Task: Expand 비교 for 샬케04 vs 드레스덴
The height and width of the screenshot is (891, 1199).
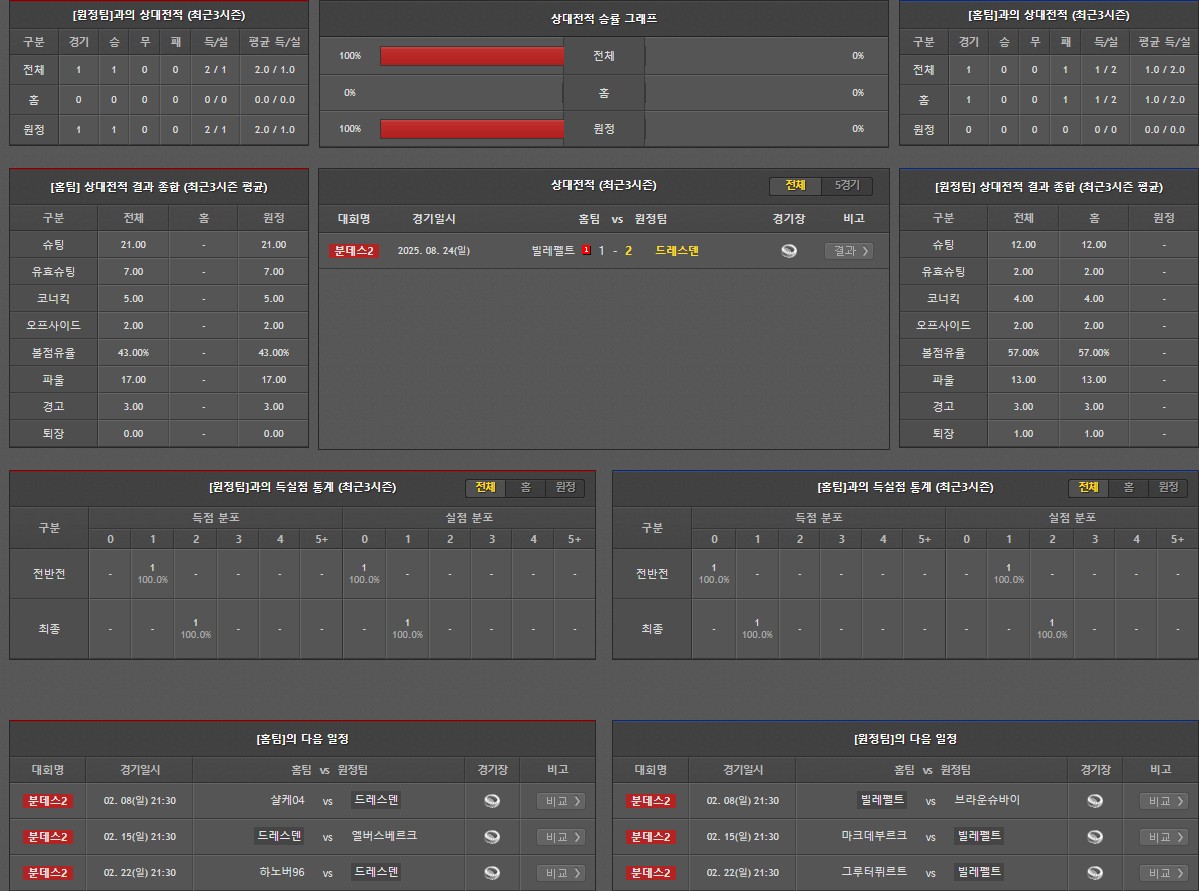Action: [x=560, y=801]
